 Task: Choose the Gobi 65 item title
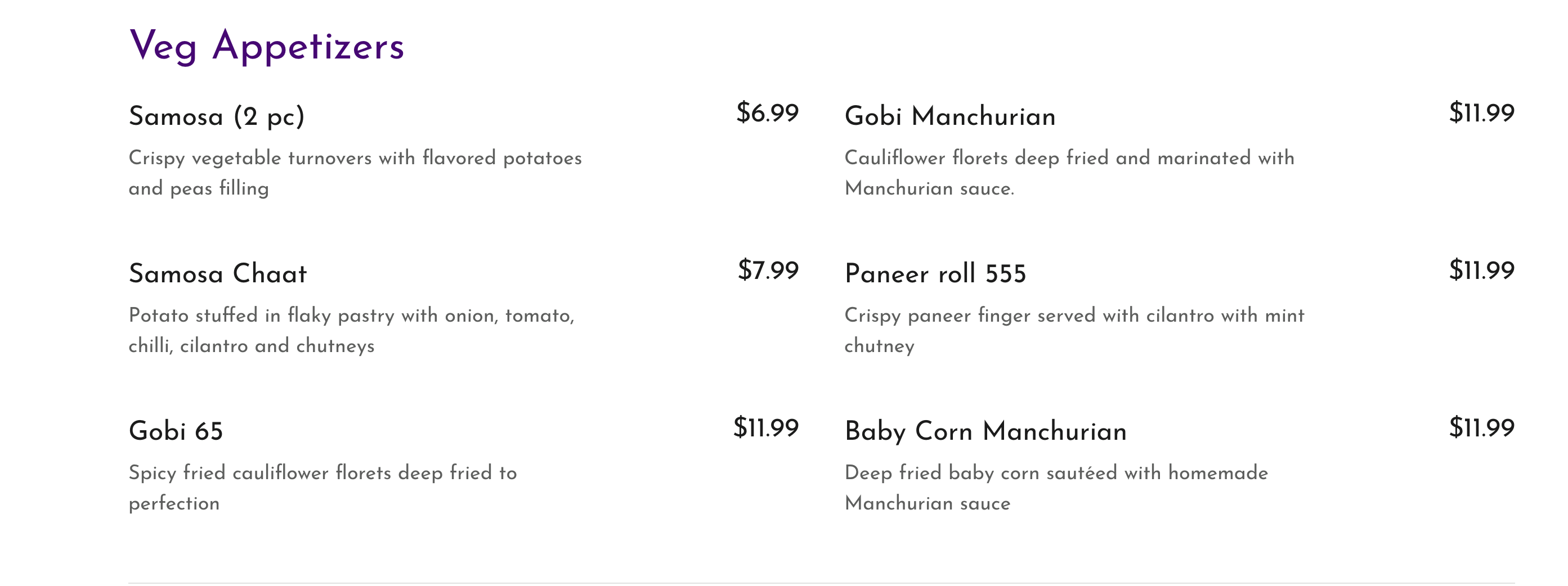[176, 431]
